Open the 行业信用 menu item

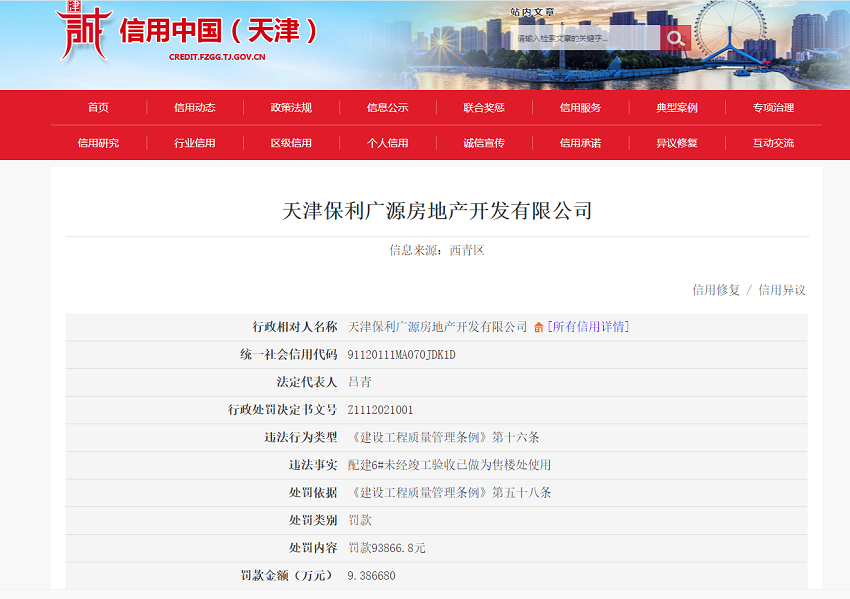pyautogui.click(x=195, y=143)
